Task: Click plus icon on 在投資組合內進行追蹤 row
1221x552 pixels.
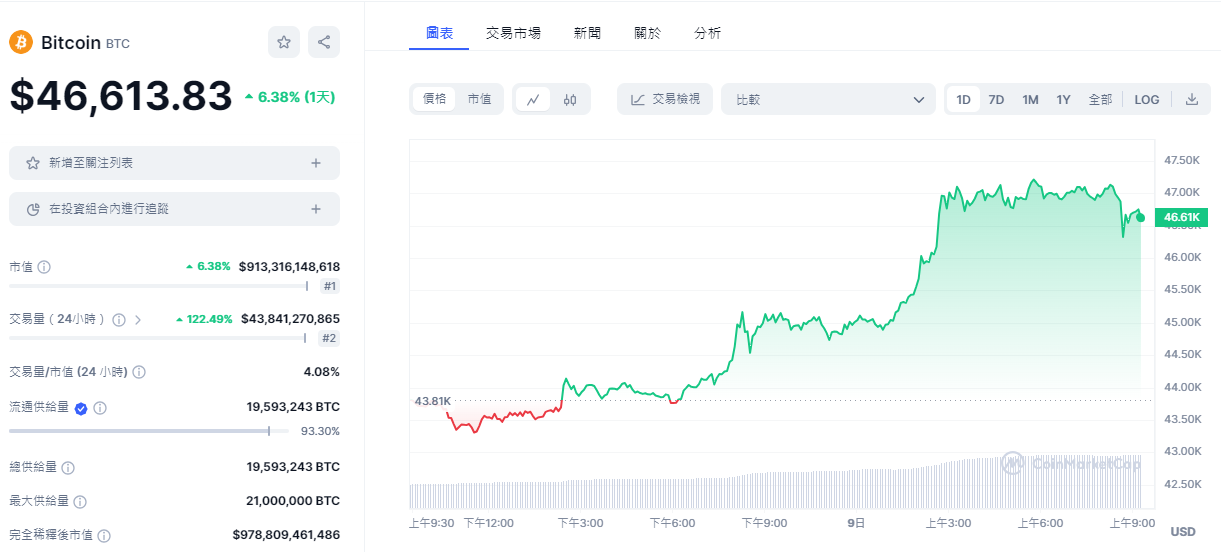Action: [x=316, y=209]
